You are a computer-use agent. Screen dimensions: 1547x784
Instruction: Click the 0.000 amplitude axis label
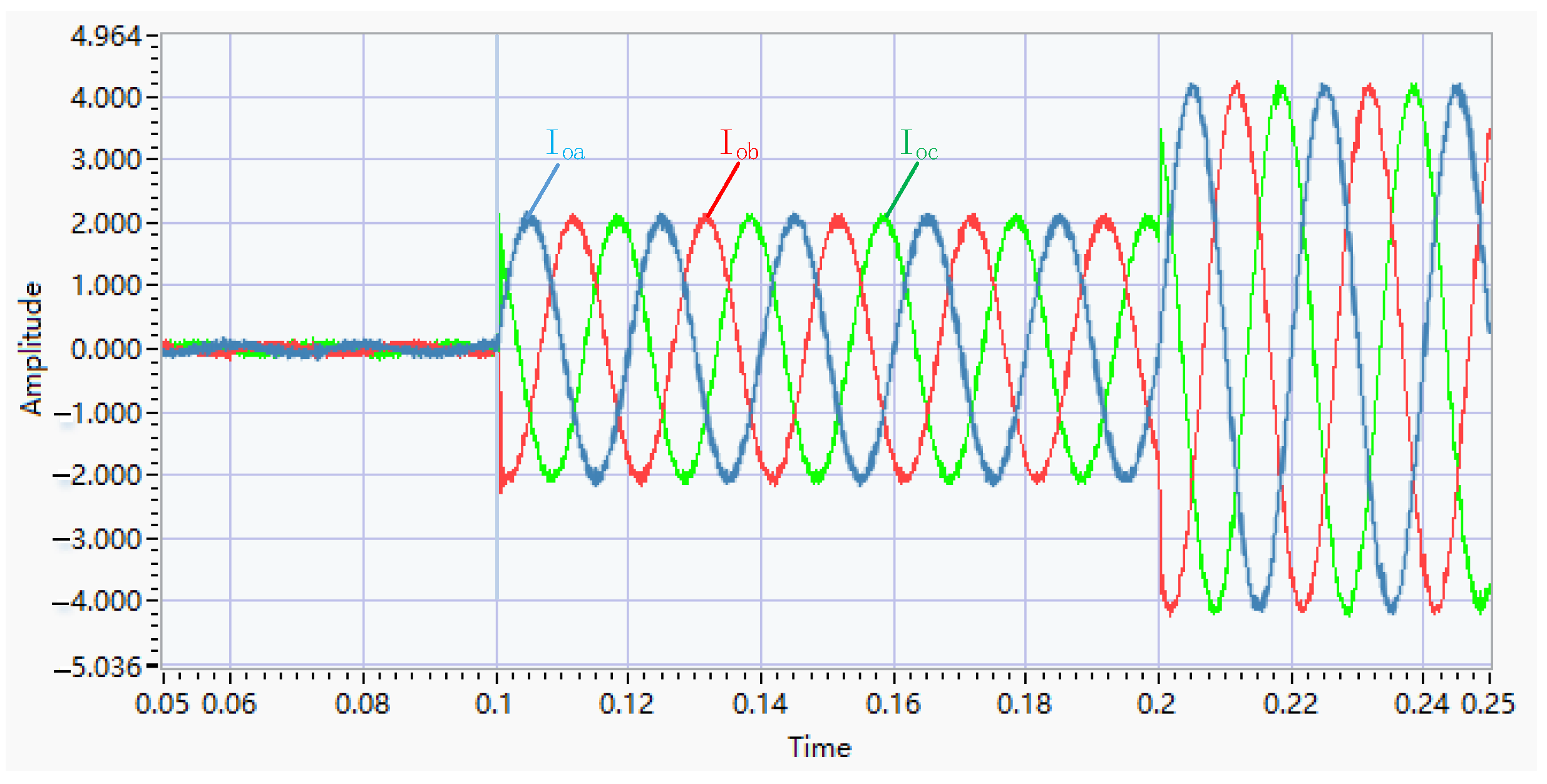(x=106, y=349)
